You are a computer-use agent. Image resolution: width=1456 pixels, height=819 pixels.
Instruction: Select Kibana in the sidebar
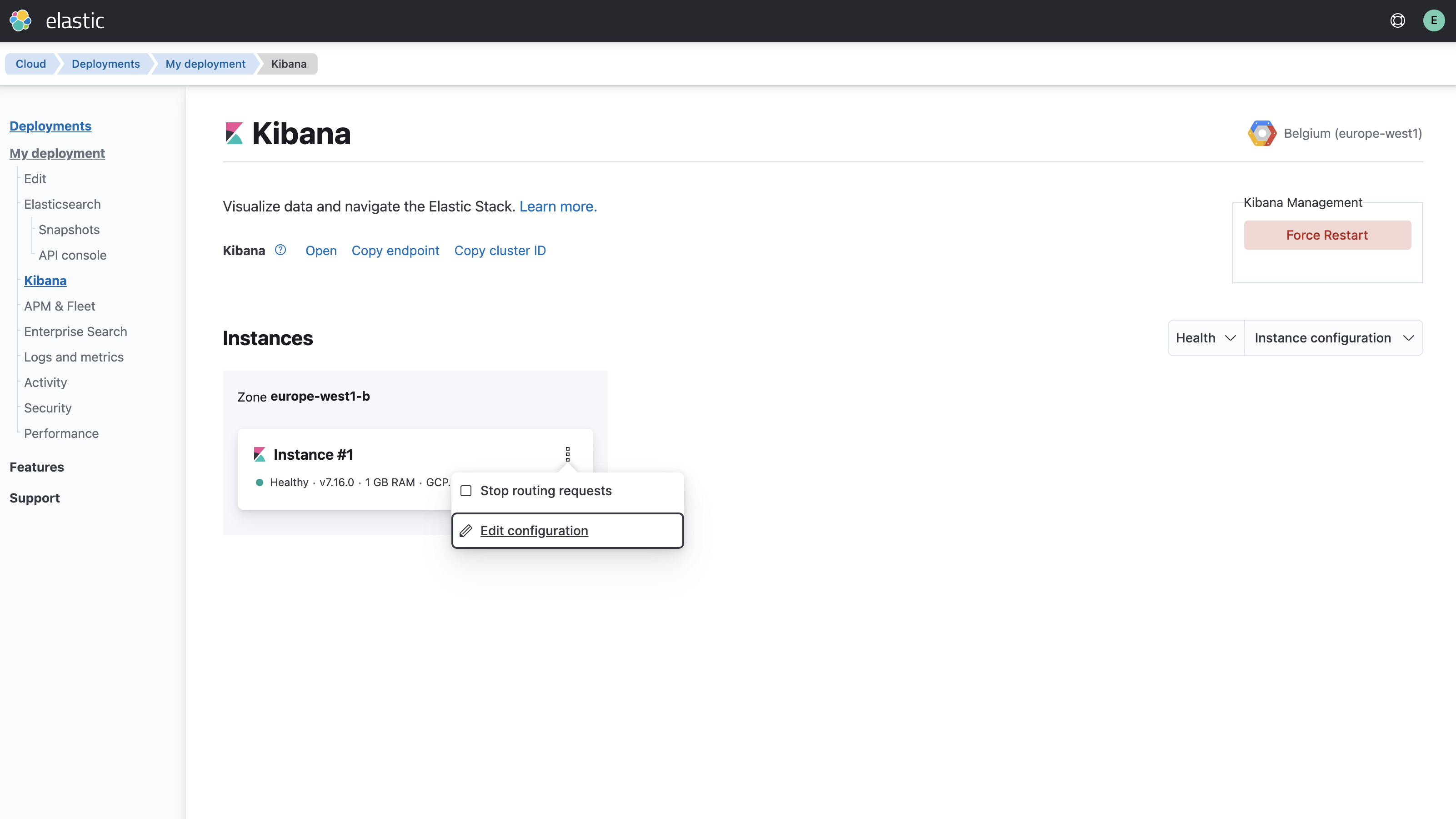pyautogui.click(x=45, y=281)
